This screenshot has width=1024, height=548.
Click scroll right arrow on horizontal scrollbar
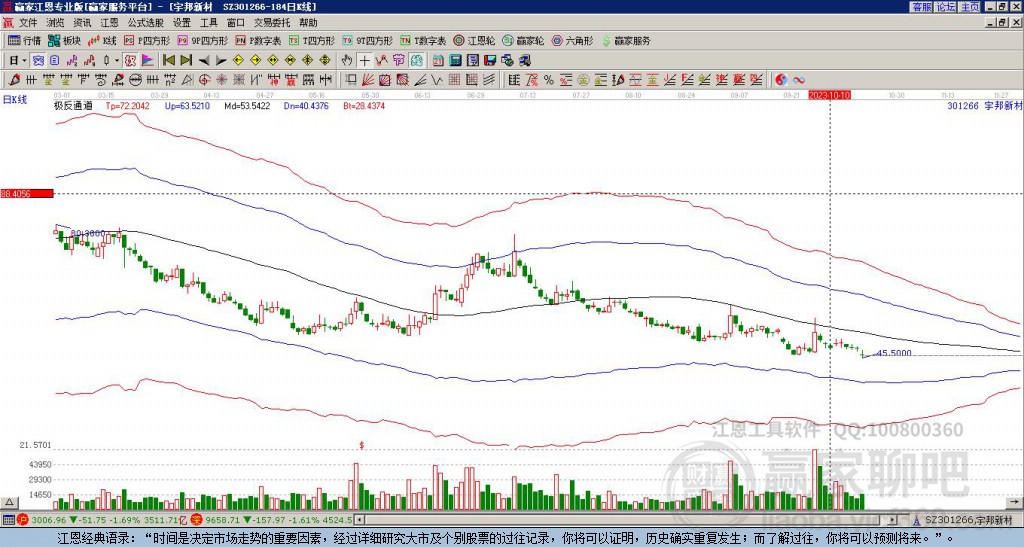893,520
